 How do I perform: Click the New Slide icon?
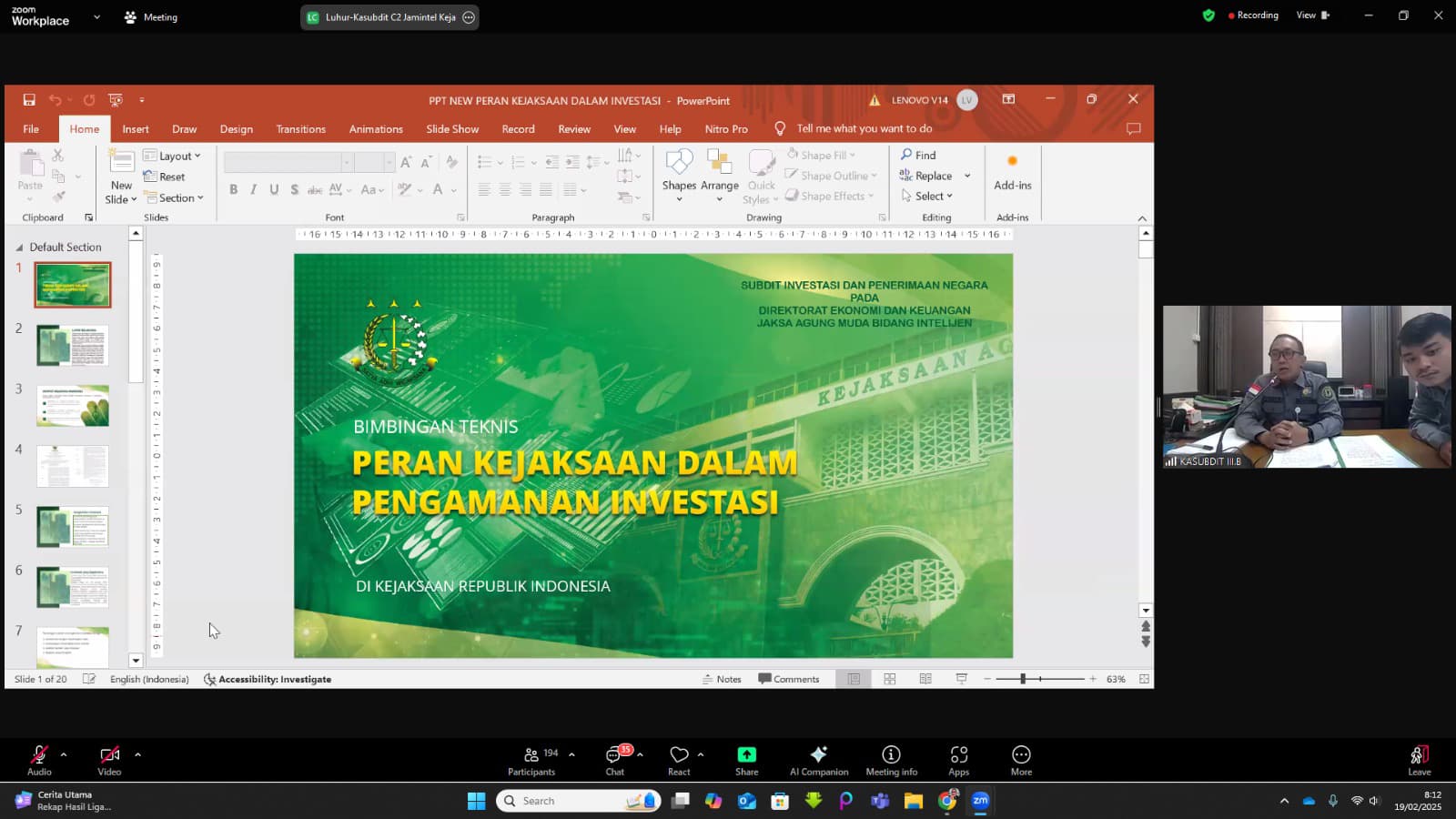coord(121,162)
